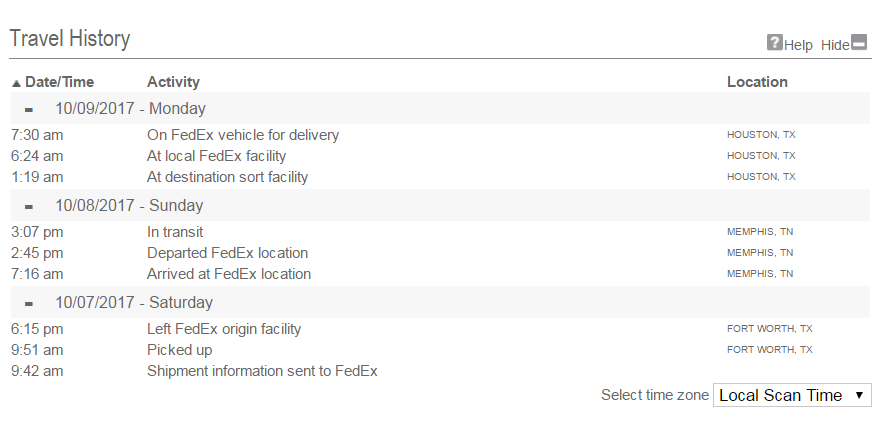Click the Location column header
The image size is (880, 429).
[x=757, y=82]
